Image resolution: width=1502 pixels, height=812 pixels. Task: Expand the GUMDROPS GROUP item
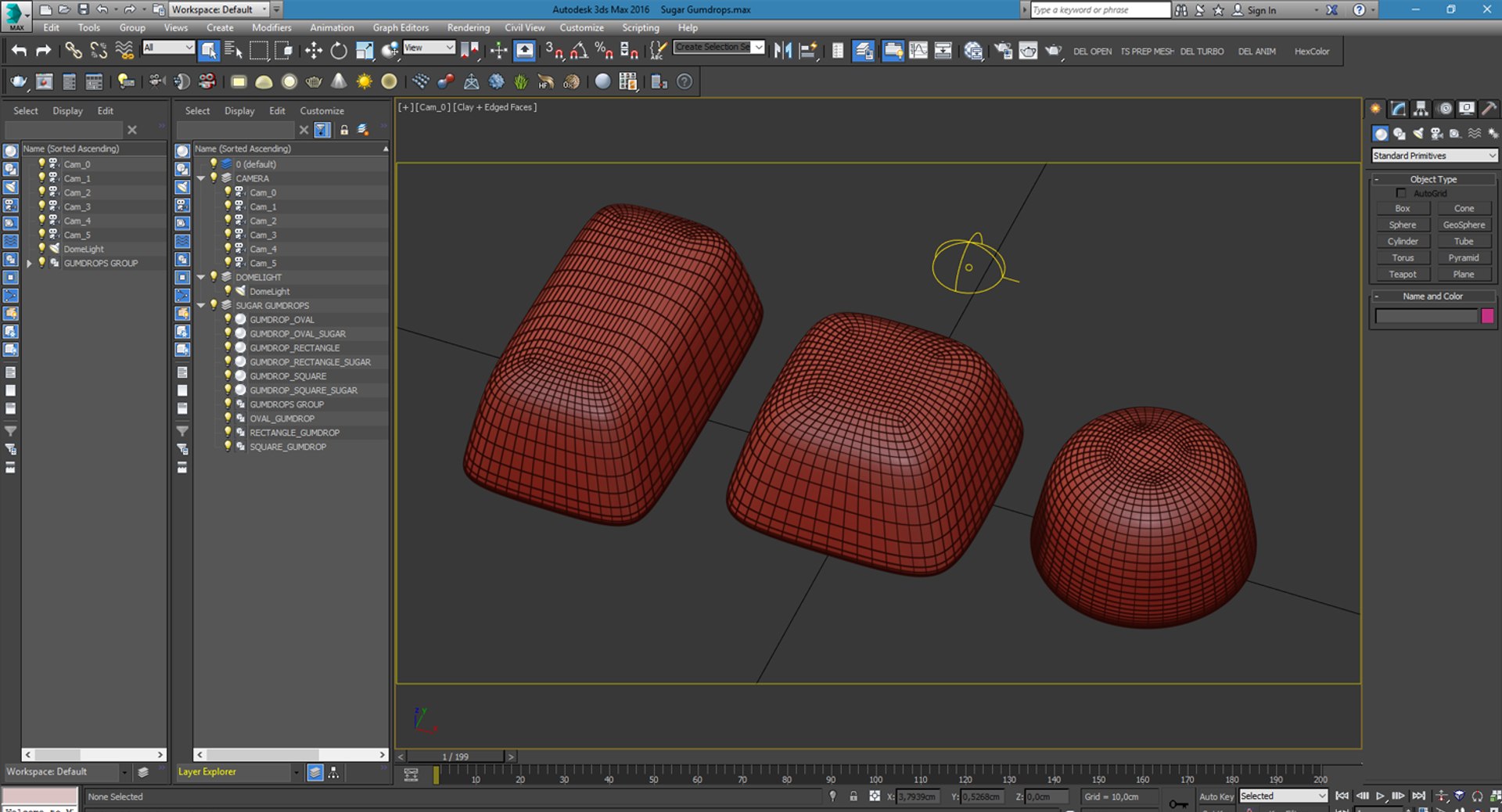tap(29, 264)
